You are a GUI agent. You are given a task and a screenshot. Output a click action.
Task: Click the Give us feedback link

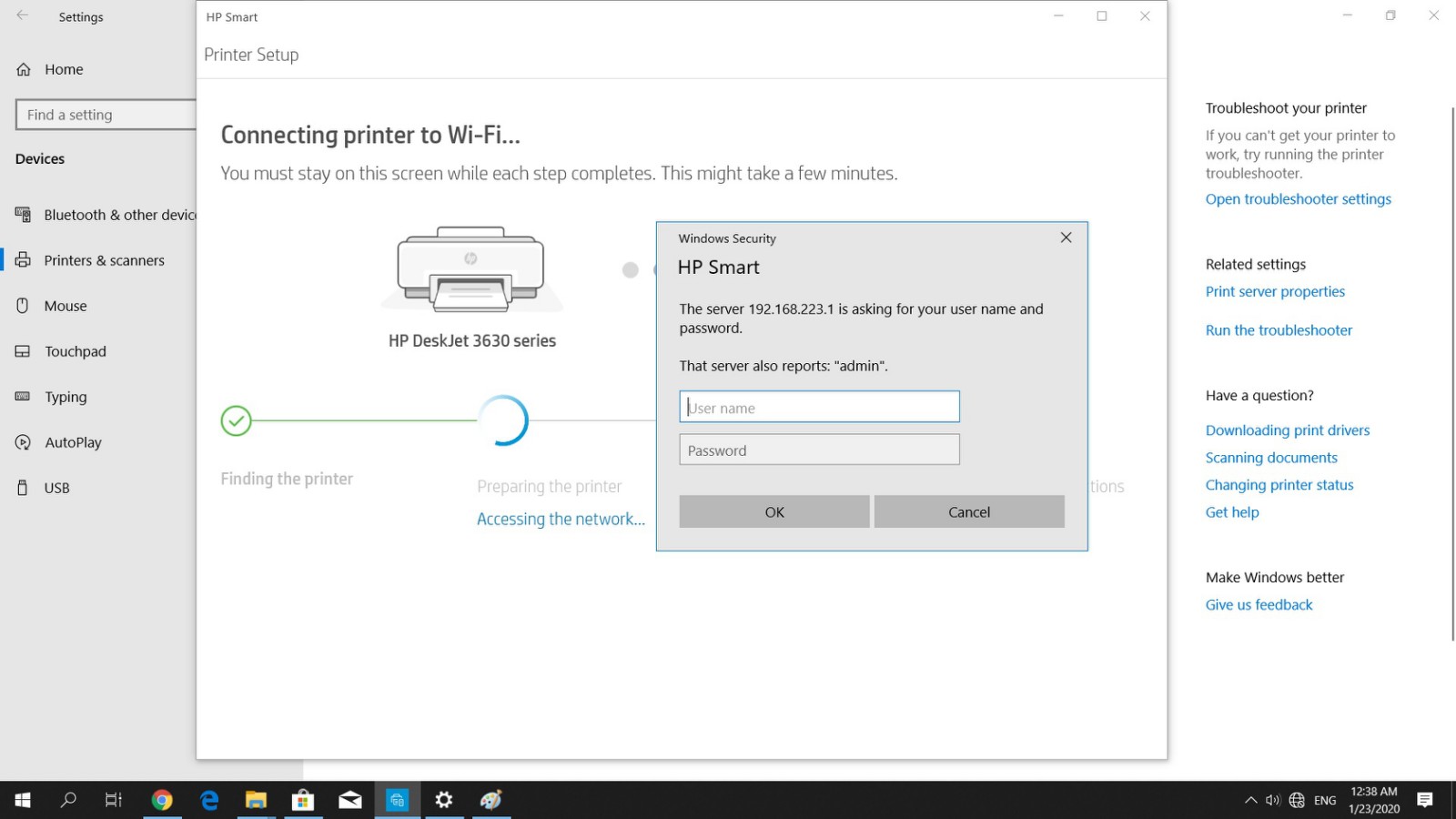pyautogui.click(x=1259, y=604)
